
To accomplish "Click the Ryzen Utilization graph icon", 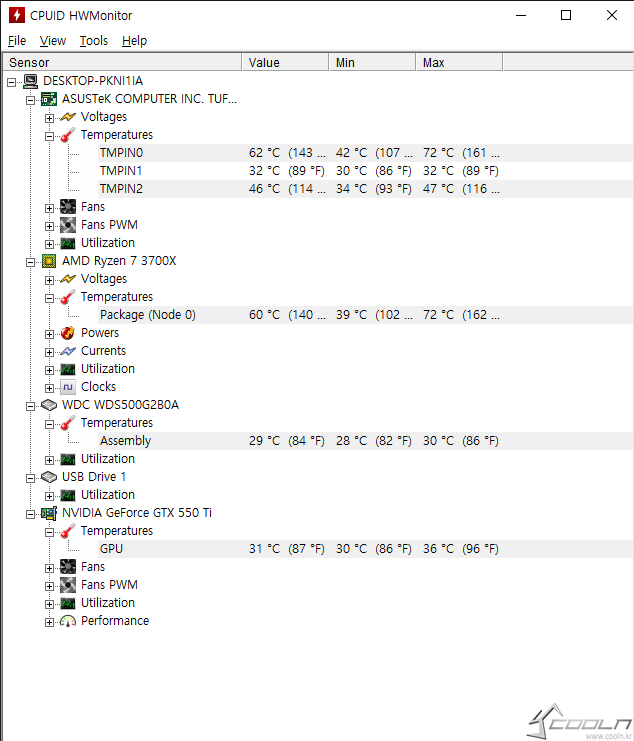I will (x=68, y=370).
